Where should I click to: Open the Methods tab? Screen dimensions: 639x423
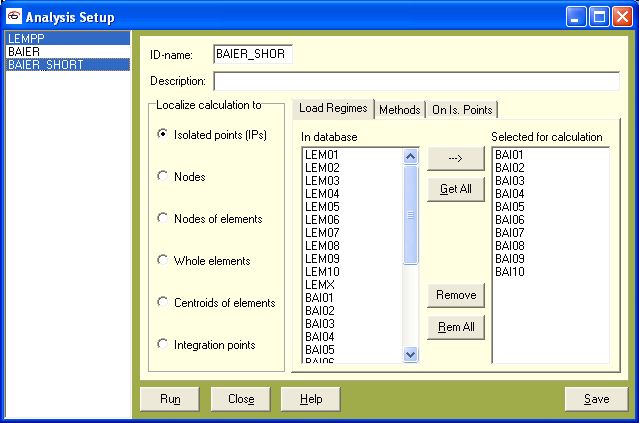click(399, 110)
